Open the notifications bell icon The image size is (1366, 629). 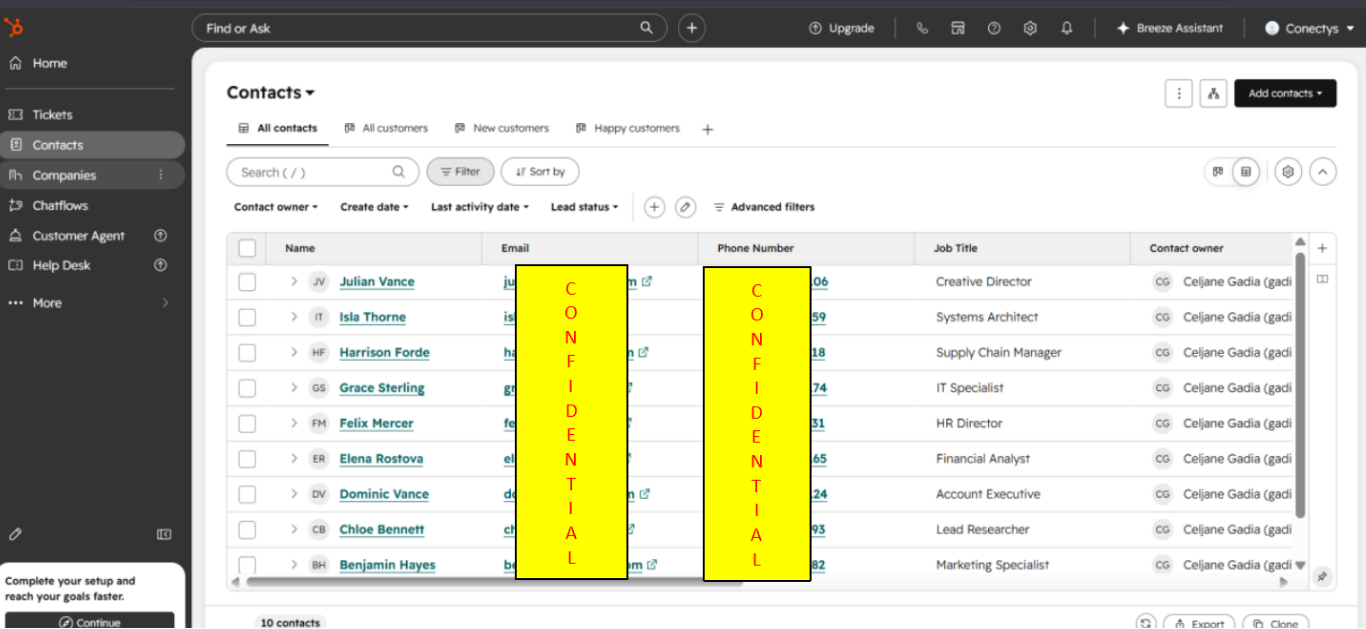tap(1067, 28)
